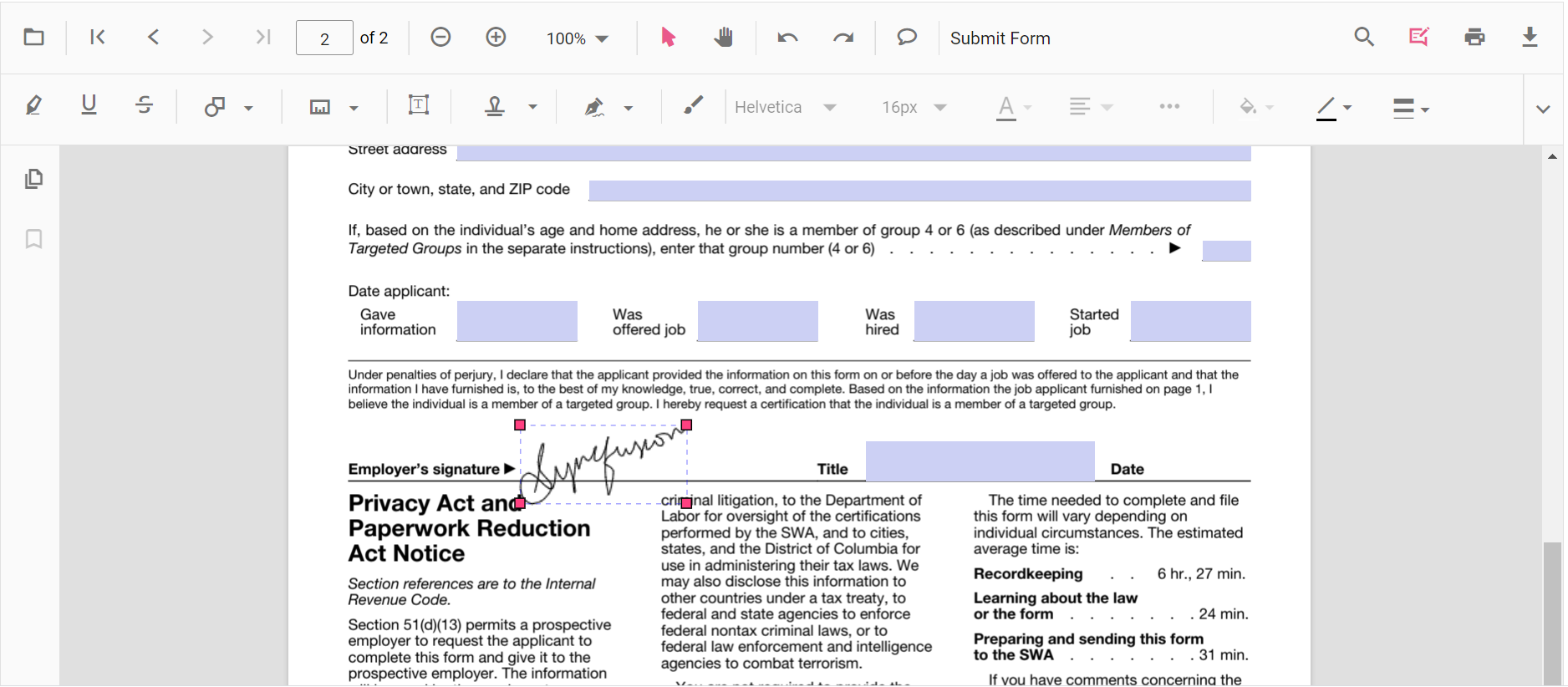Undo the last action
This screenshot has width=1568, height=687.
click(x=787, y=38)
